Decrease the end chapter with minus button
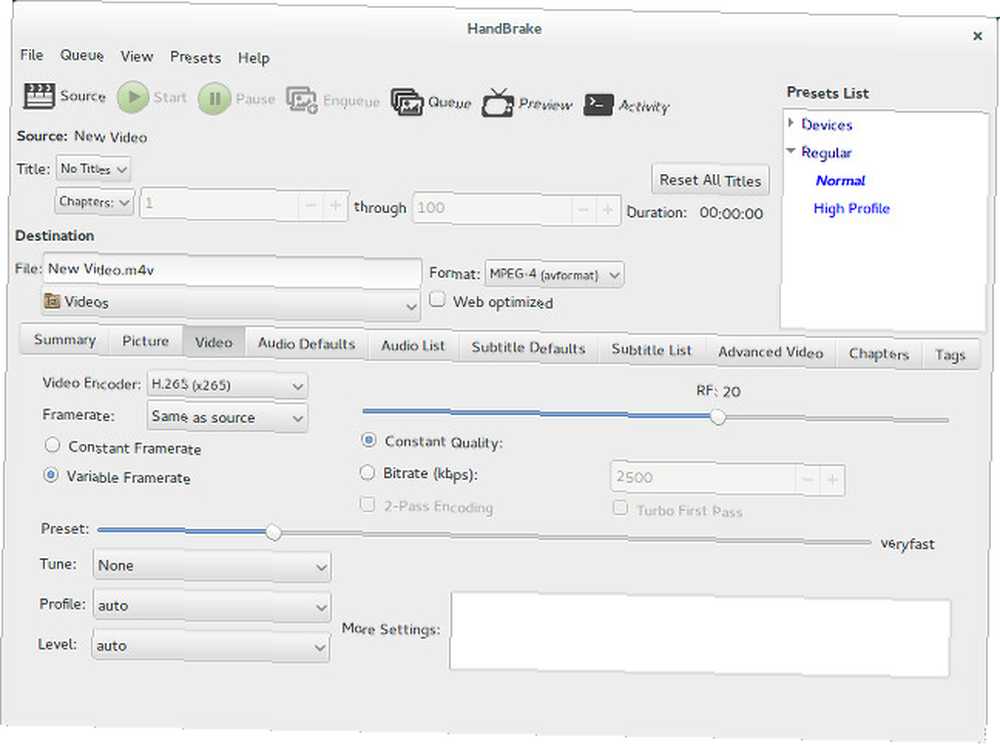The width and height of the screenshot is (1000, 745). [x=584, y=210]
